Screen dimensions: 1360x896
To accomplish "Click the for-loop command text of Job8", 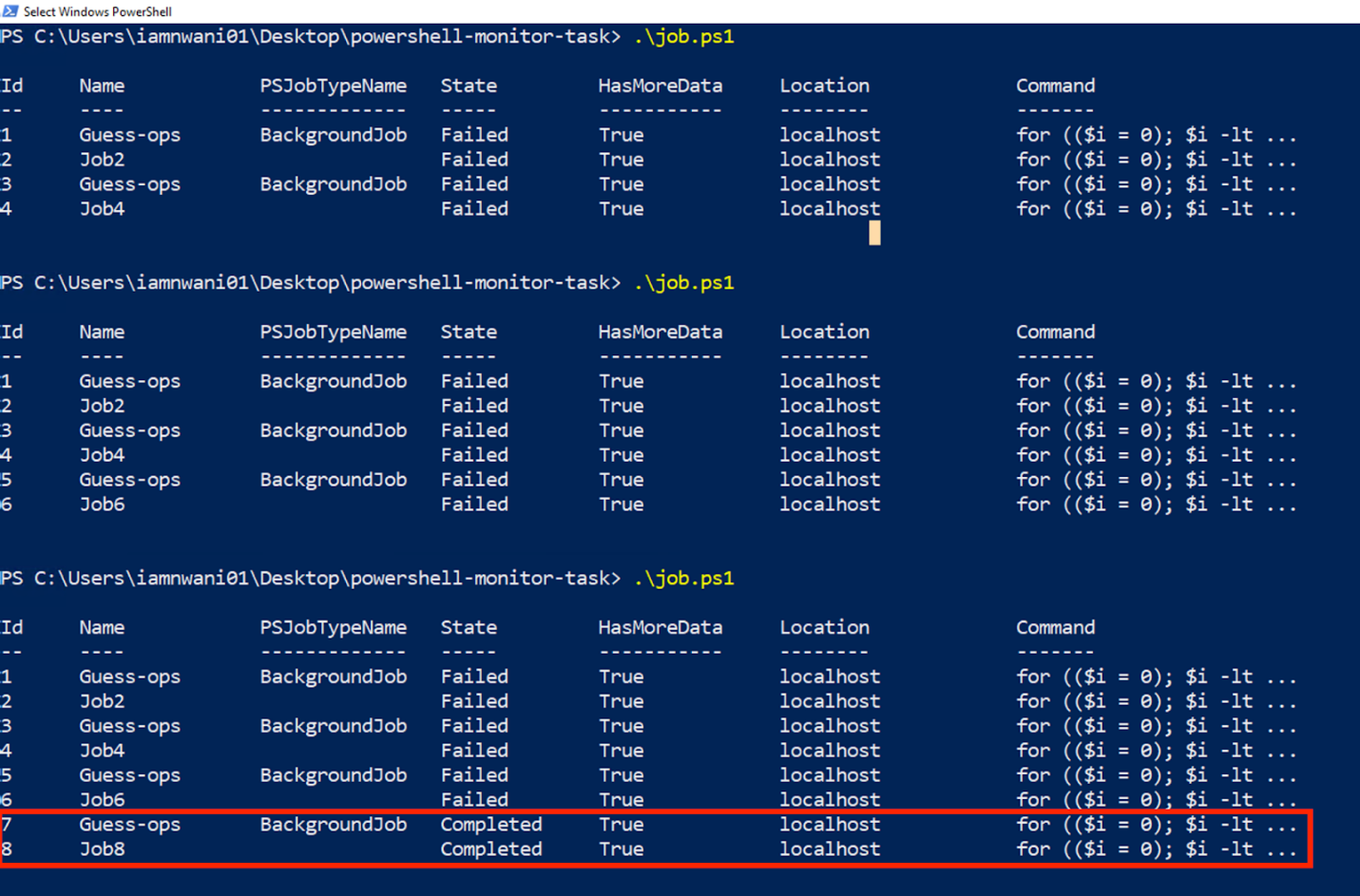I will [1155, 849].
